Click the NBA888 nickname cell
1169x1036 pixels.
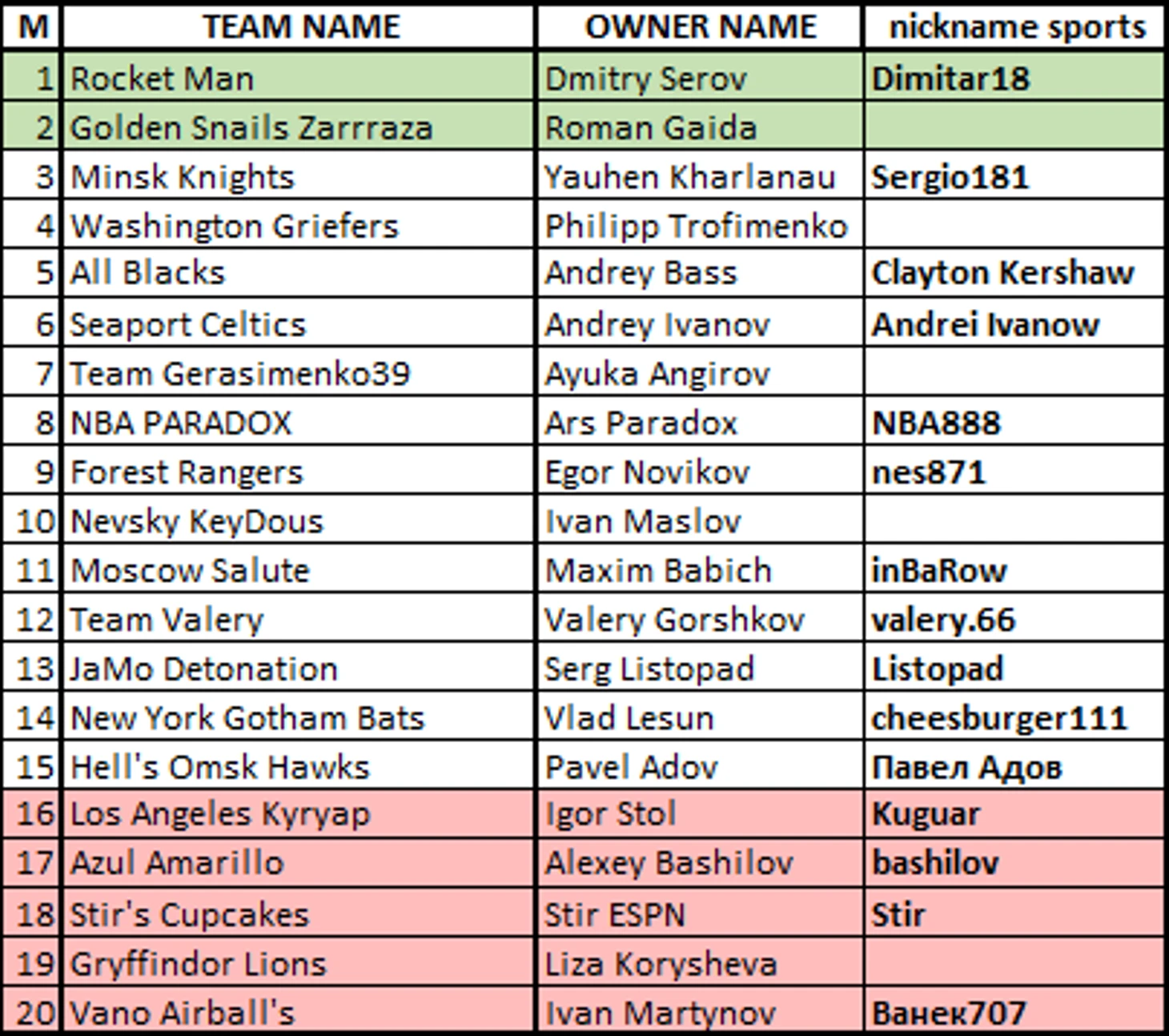click(1014, 422)
